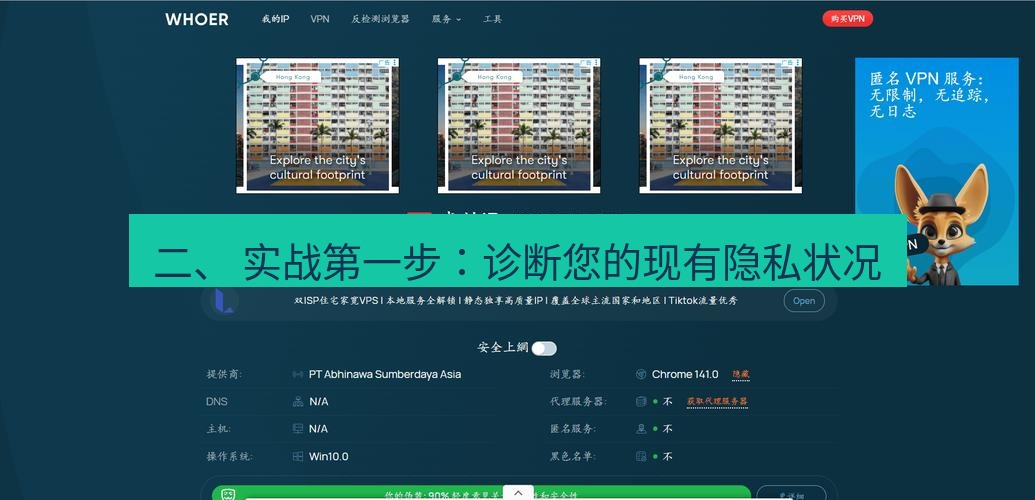Select the Chrome 141.0 value
This screenshot has height=500, width=1035.
[x=685, y=375]
